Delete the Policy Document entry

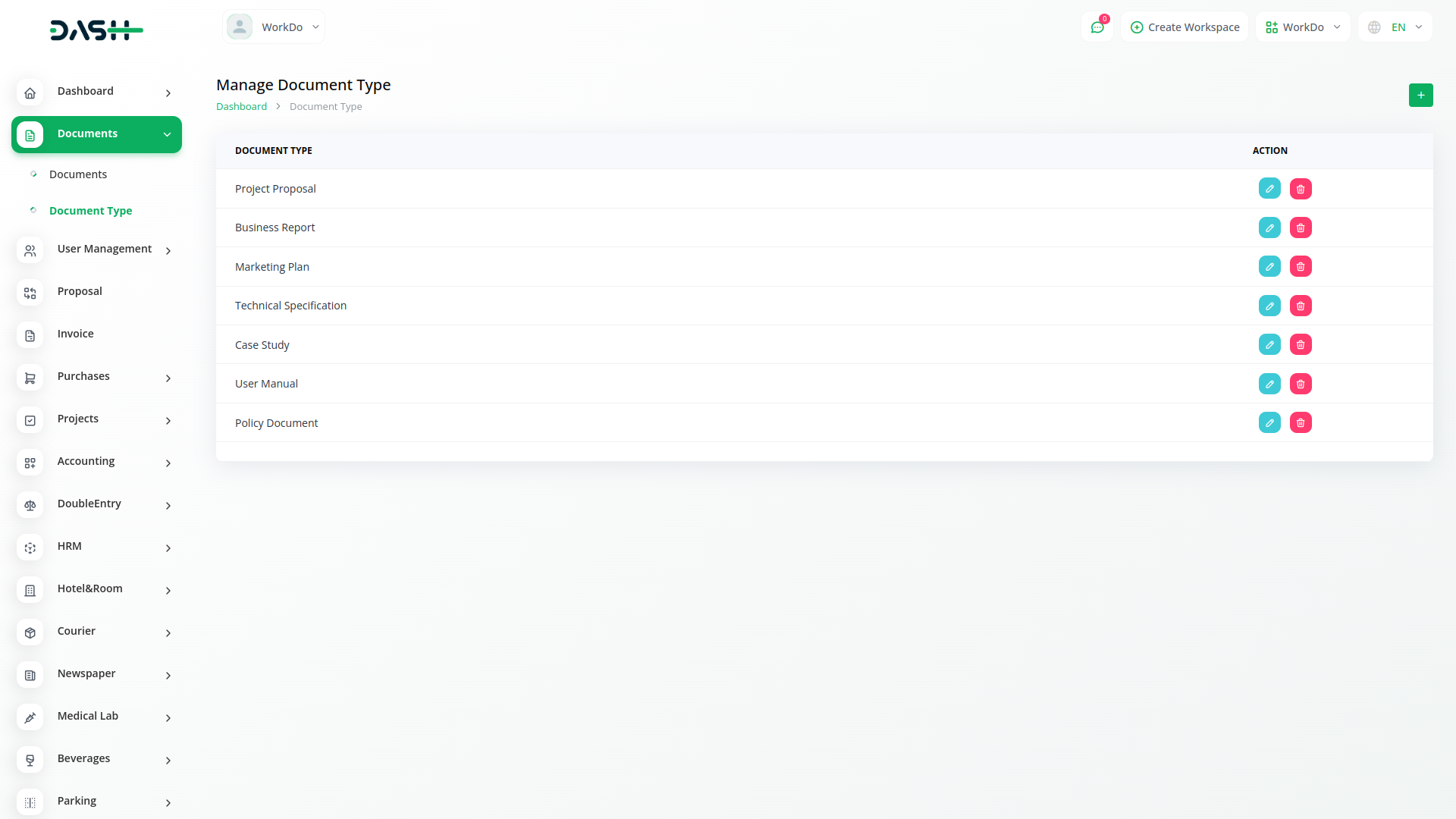tap(1301, 423)
